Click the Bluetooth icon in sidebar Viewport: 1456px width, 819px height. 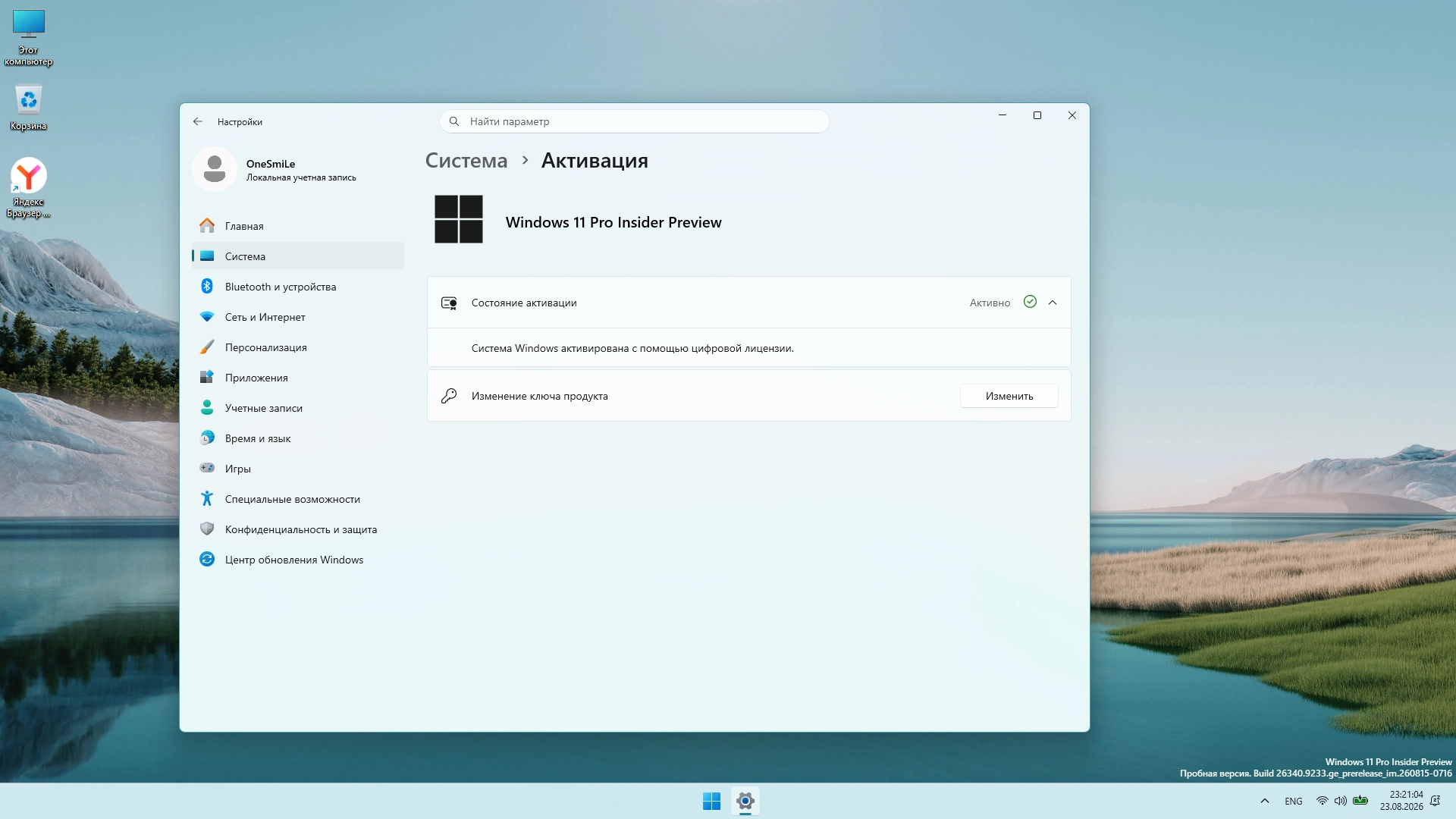[207, 287]
